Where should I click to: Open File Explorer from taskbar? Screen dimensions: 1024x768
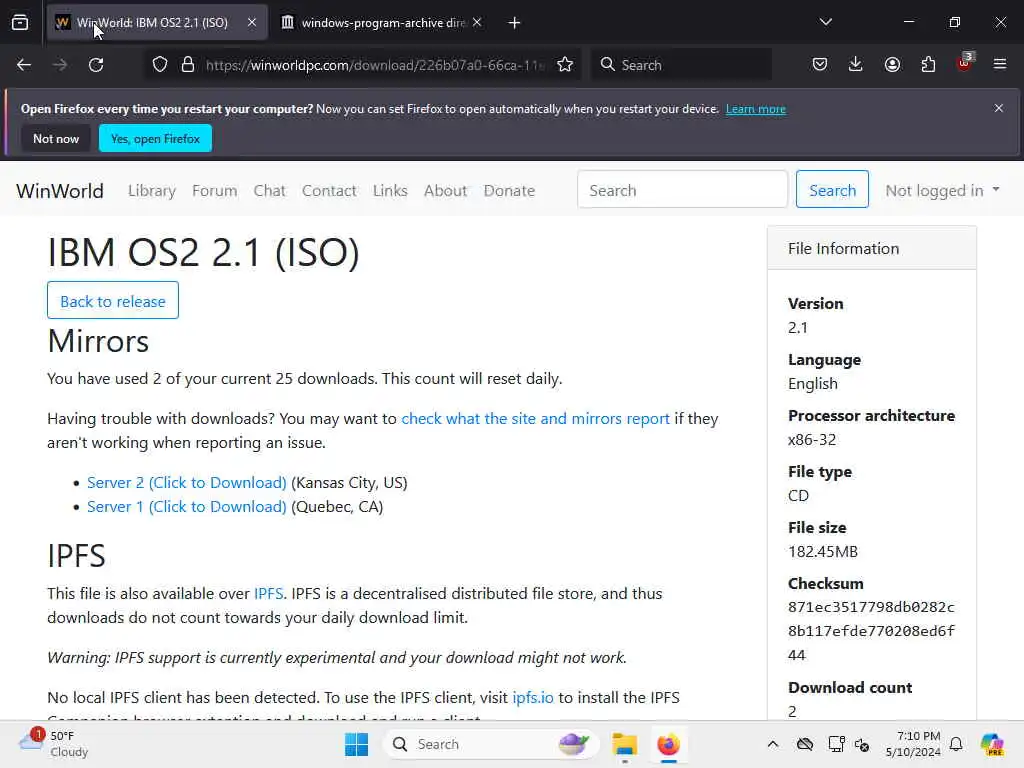624,744
